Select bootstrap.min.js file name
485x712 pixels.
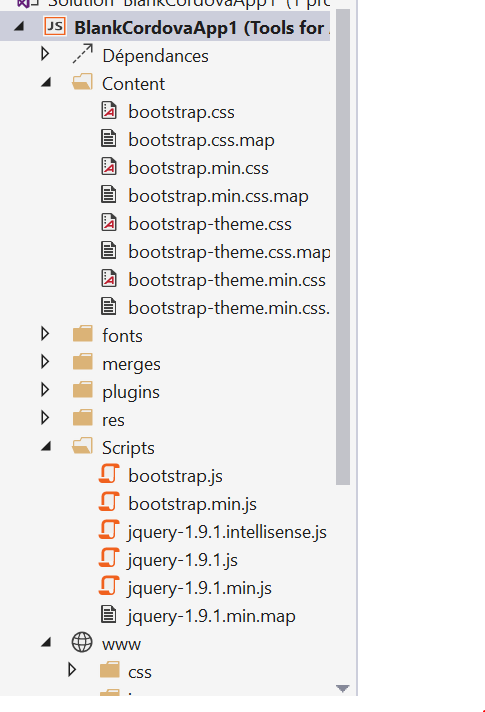pos(193,504)
